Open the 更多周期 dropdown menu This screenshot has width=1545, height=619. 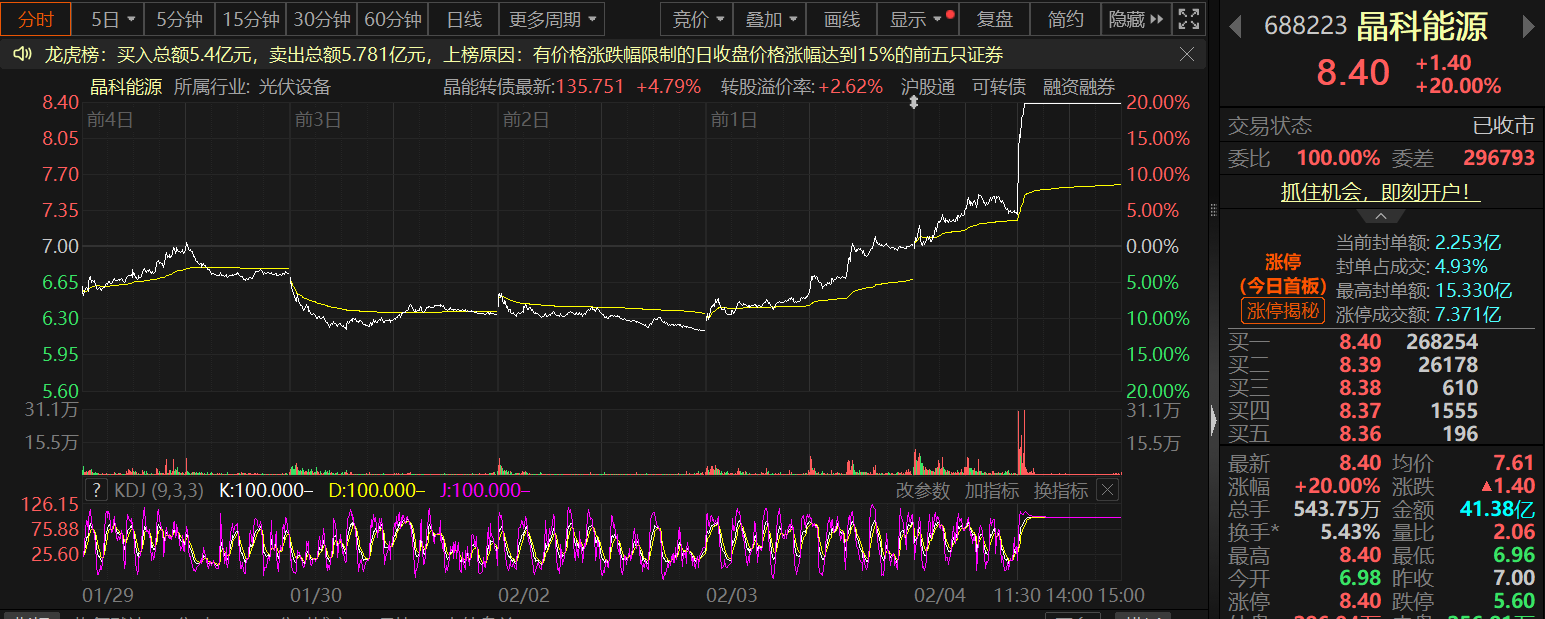click(551, 19)
